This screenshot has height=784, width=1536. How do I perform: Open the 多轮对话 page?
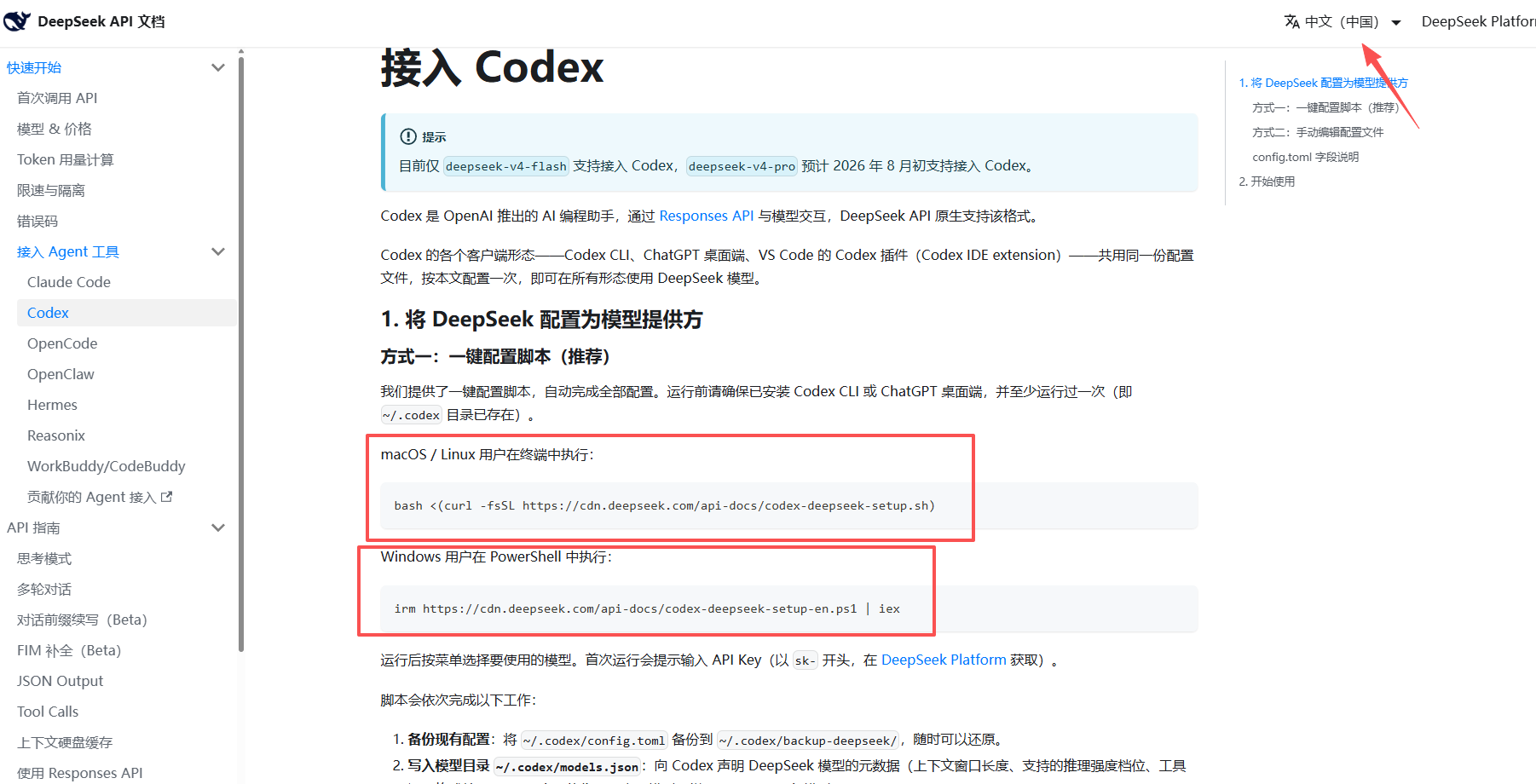[x=44, y=589]
